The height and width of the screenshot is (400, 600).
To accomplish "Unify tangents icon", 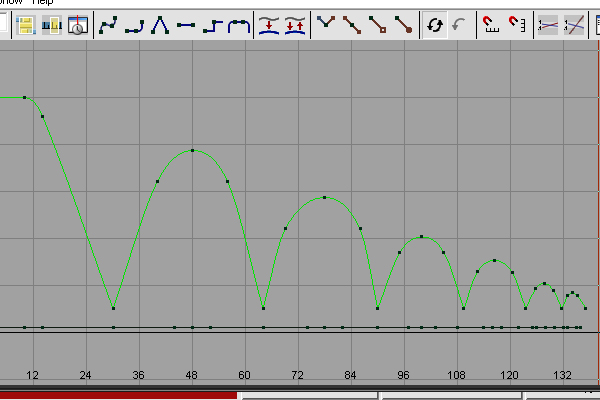I will coord(352,25).
